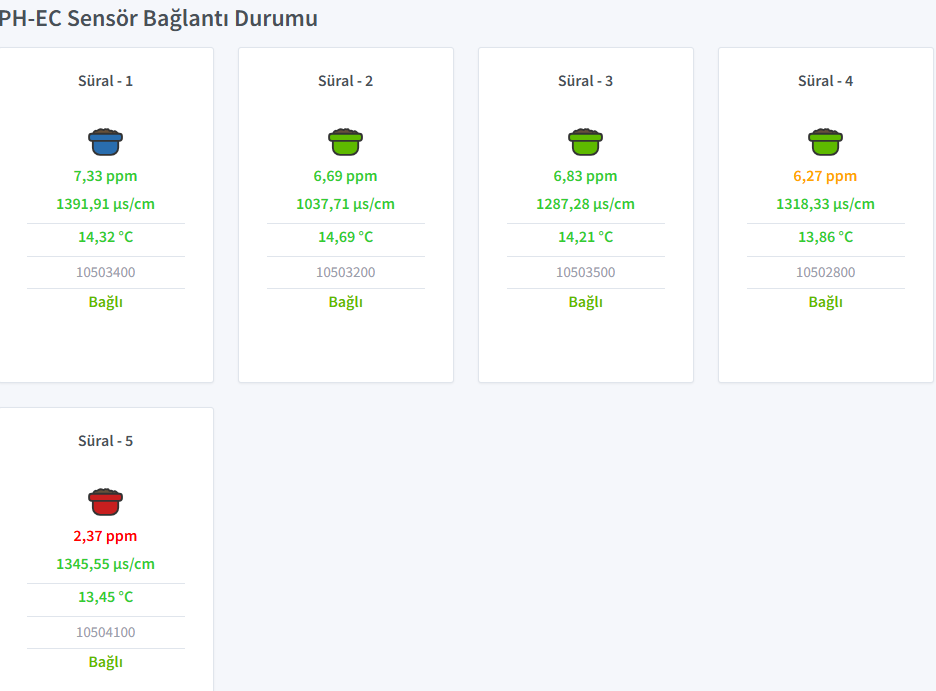The image size is (936, 691).
Task: Click the Süral - 5 card heading
Action: (105, 440)
